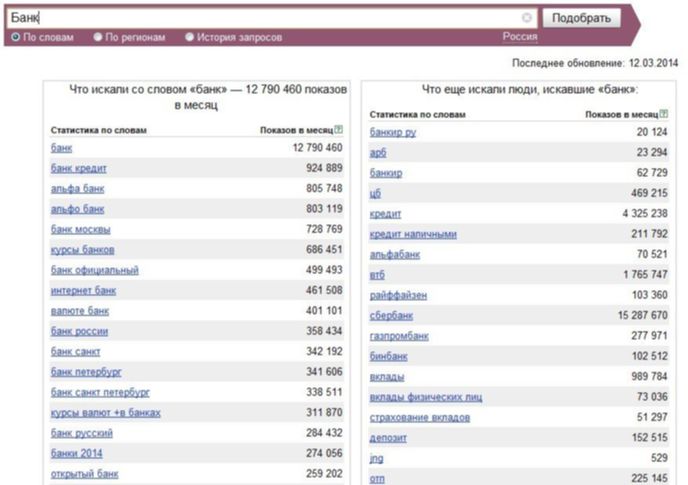Open the 'курсы банков' keyword link
This screenshot has width=688, height=485.
tap(82, 250)
